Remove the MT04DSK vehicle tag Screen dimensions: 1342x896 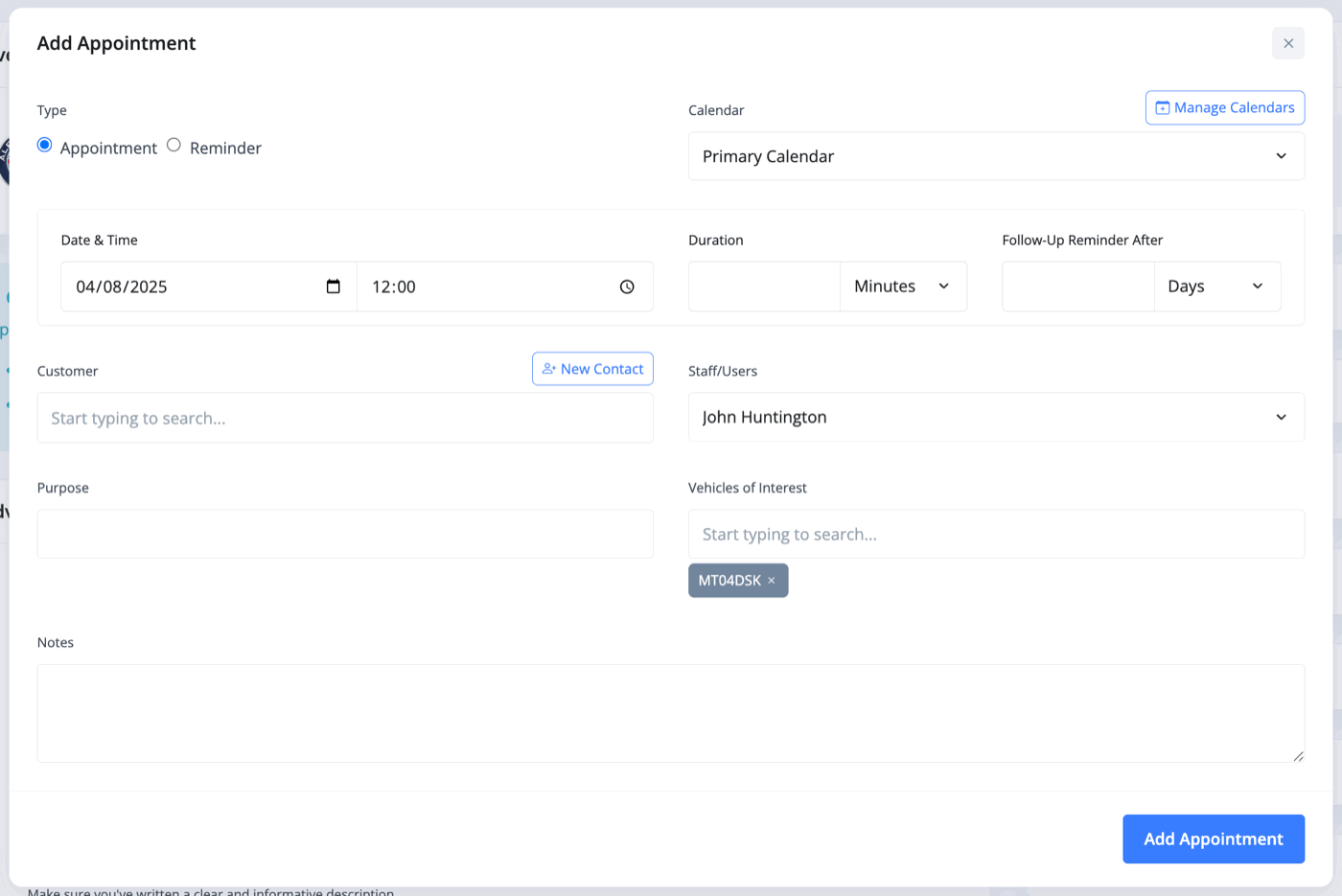(772, 581)
